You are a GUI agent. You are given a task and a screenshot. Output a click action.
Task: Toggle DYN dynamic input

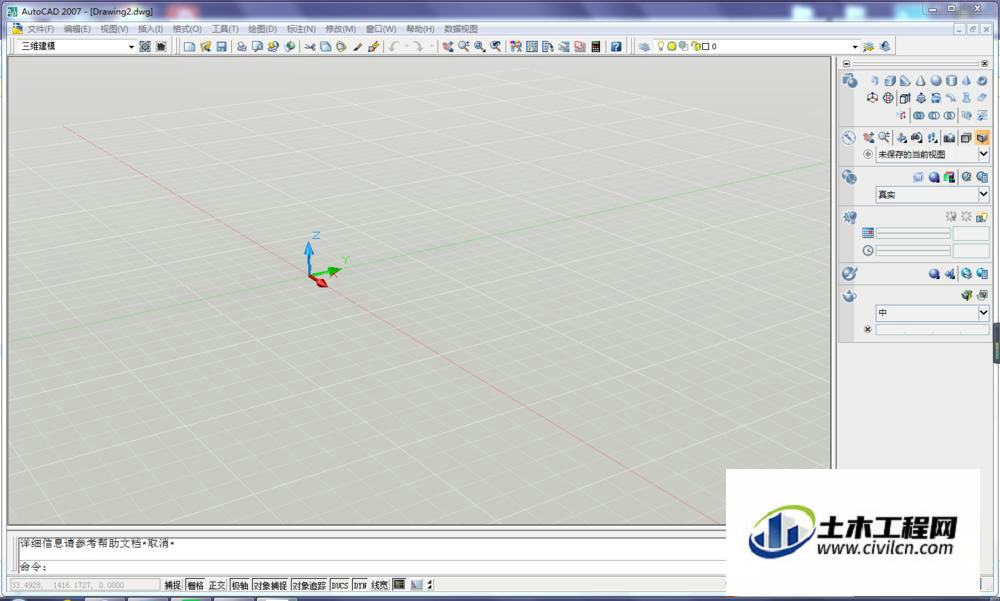[x=360, y=585]
